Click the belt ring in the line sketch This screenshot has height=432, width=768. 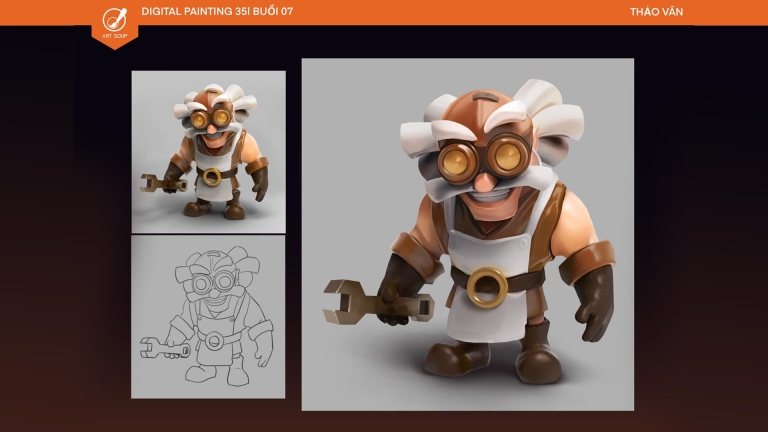(212, 340)
